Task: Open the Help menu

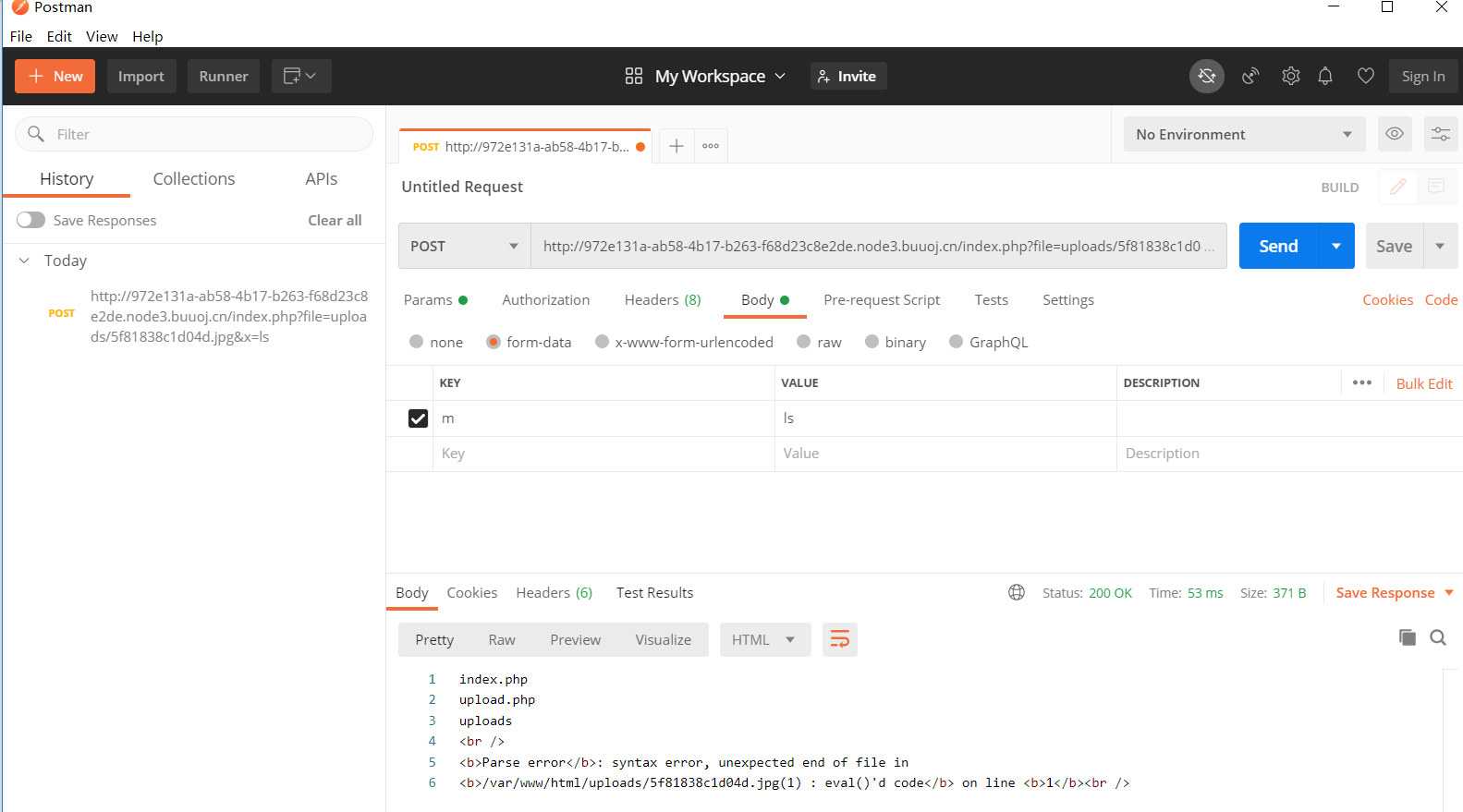Action: (147, 36)
